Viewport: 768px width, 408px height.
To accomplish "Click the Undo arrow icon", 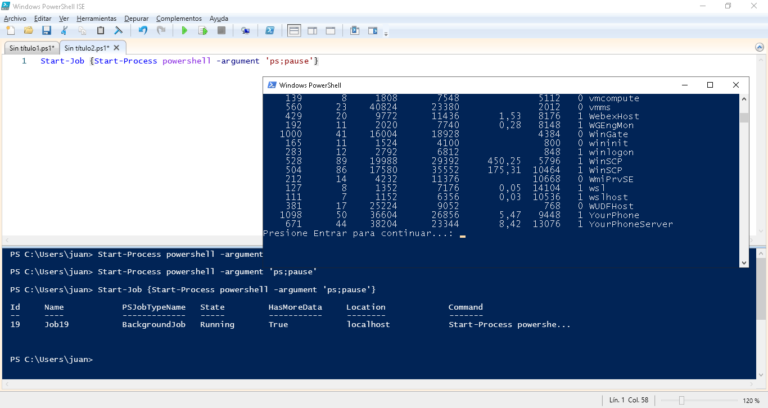I will [143, 31].
